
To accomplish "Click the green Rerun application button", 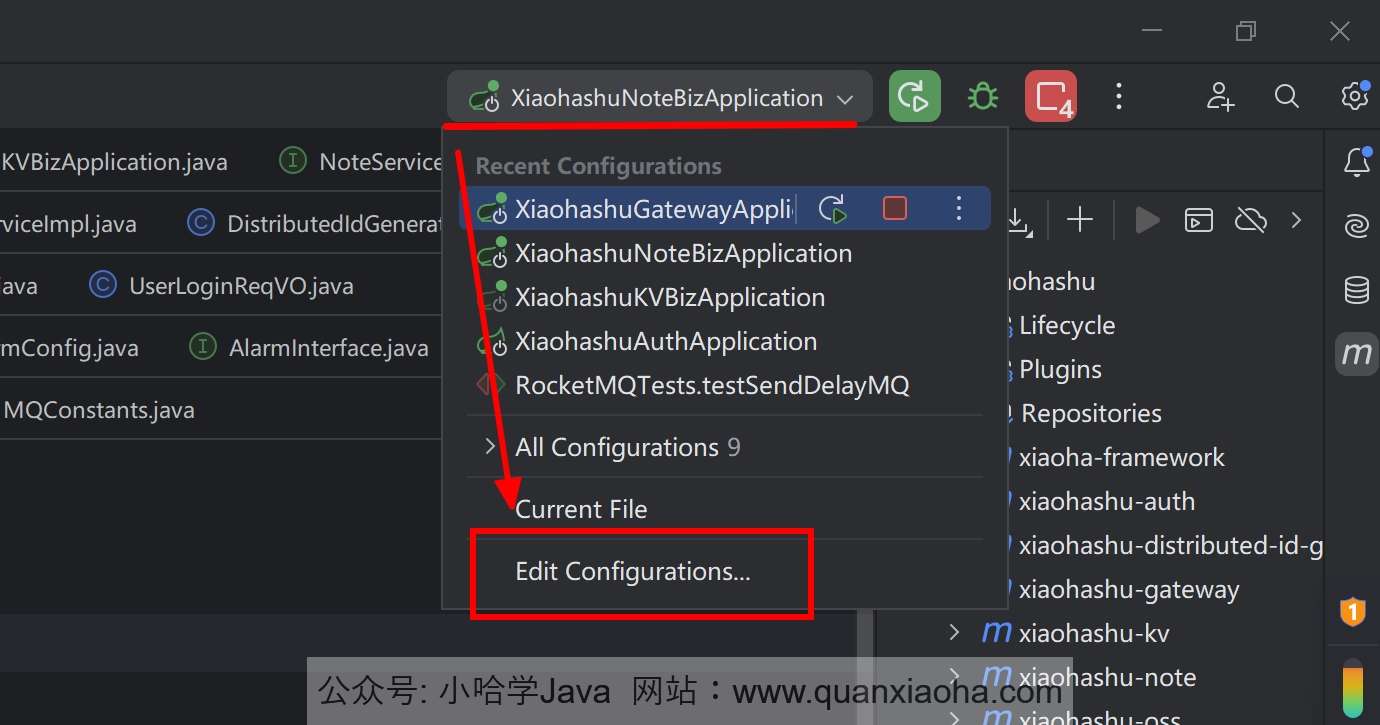I will pos(914,97).
